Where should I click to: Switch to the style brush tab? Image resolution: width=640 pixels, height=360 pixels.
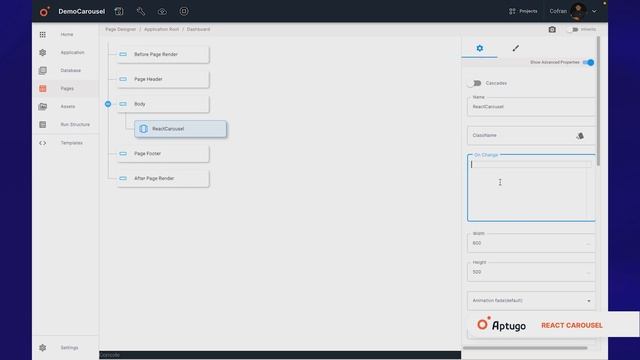(x=516, y=48)
